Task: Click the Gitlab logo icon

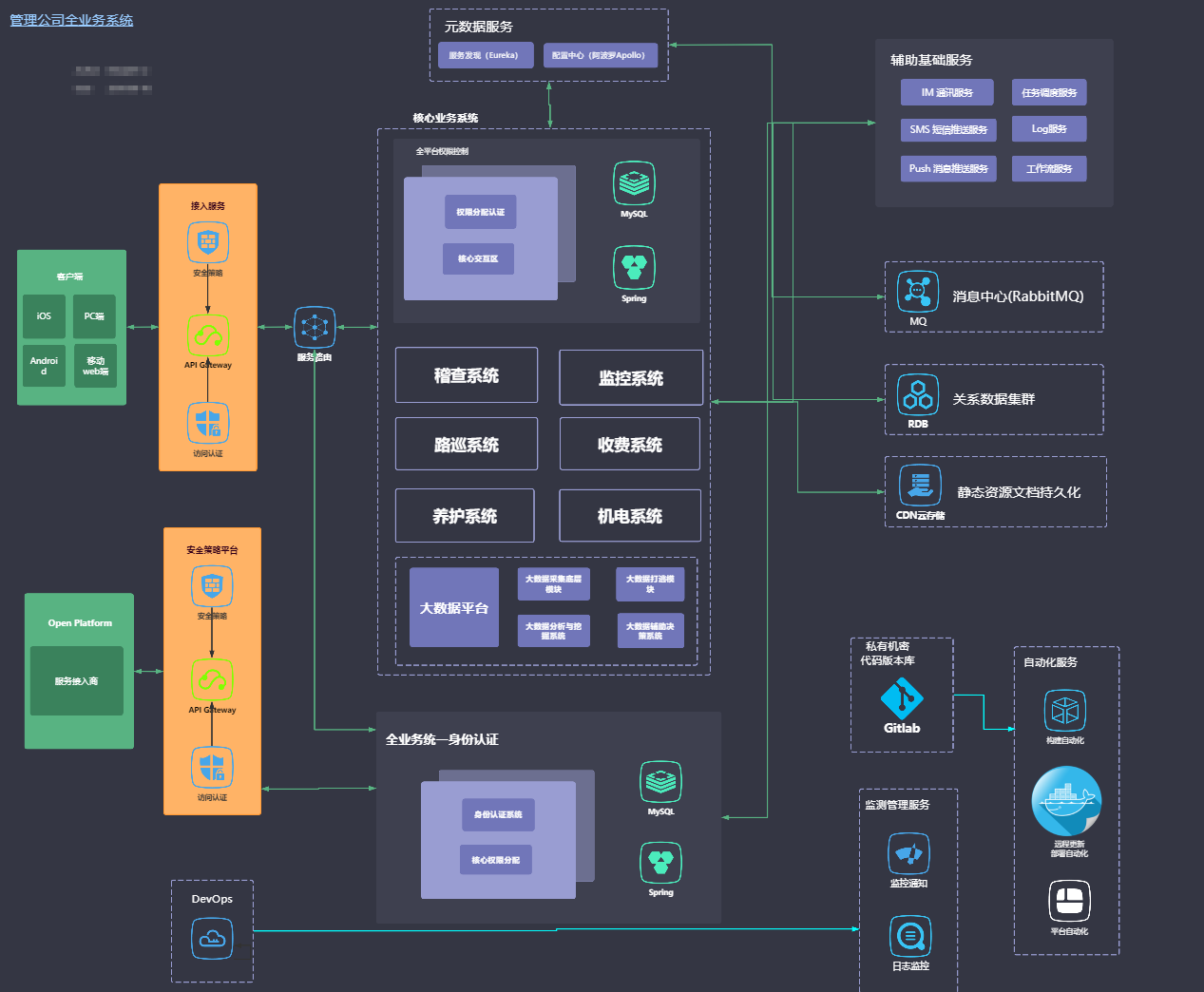Action: click(902, 699)
